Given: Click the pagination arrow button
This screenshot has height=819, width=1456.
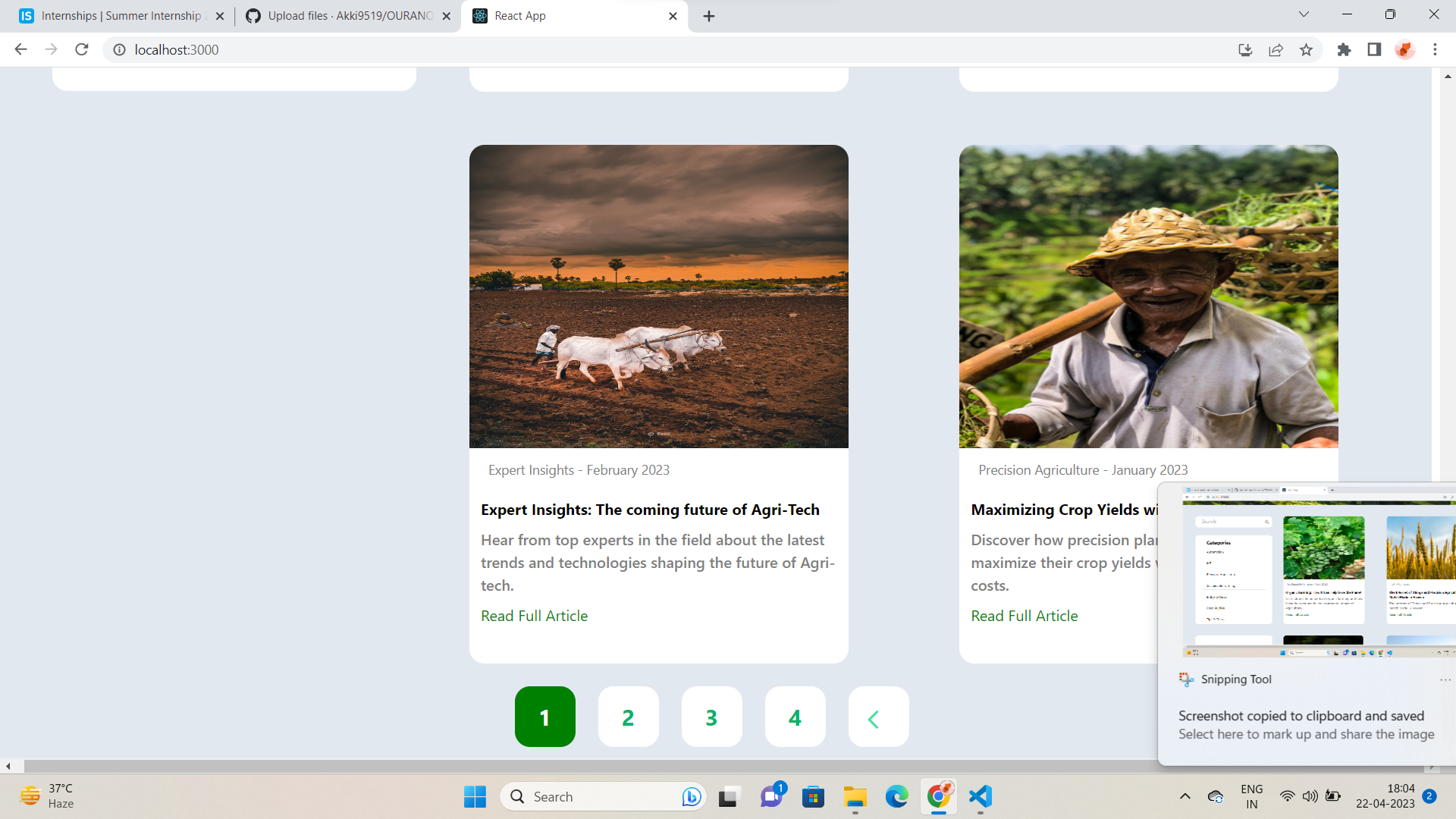Looking at the screenshot, I should [879, 717].
